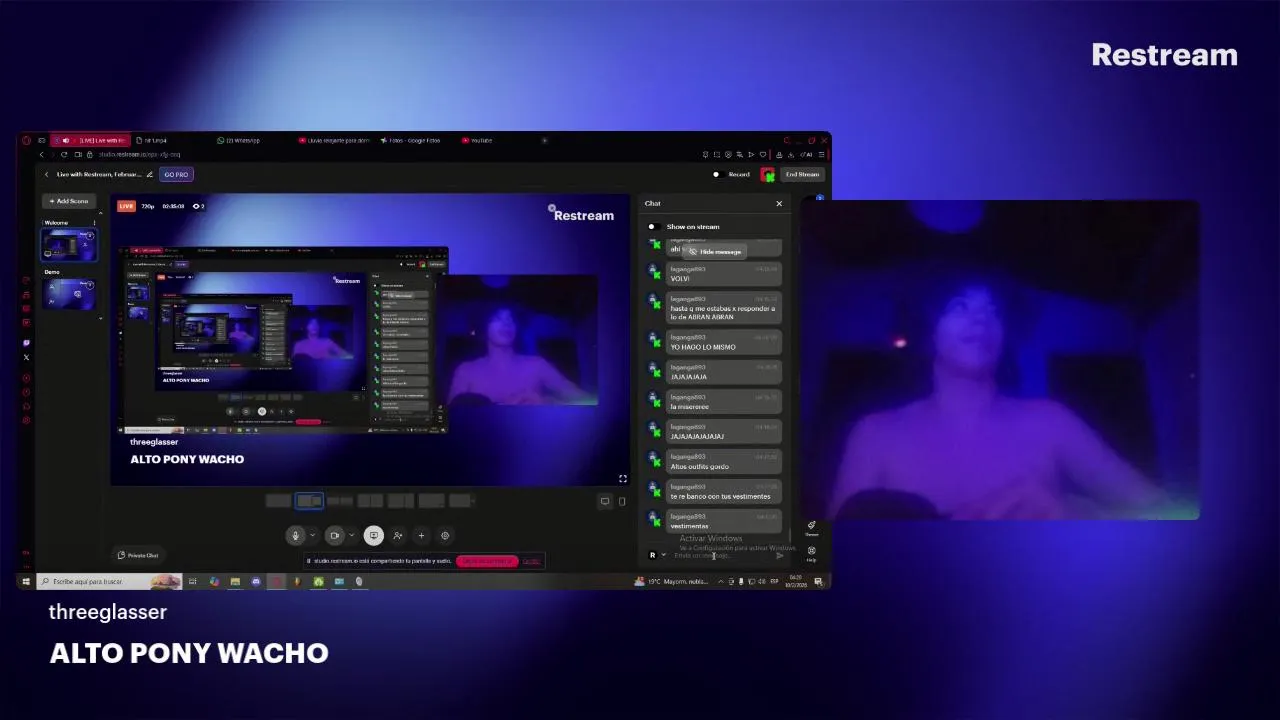Click the End Stream button
This screenshot has width=1280, height=720.
(802, 174)
